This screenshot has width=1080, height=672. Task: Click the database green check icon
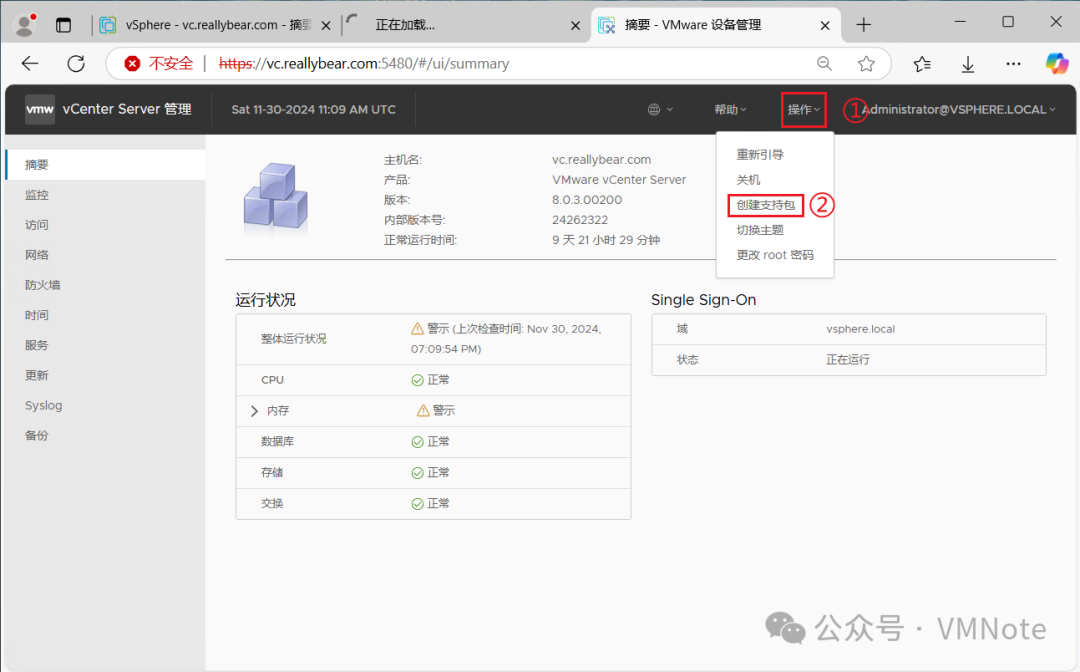(x=417, y=442)
